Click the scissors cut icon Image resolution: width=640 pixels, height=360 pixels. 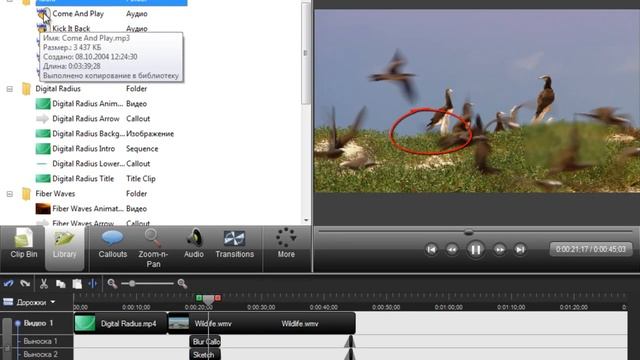pos(44,283)
